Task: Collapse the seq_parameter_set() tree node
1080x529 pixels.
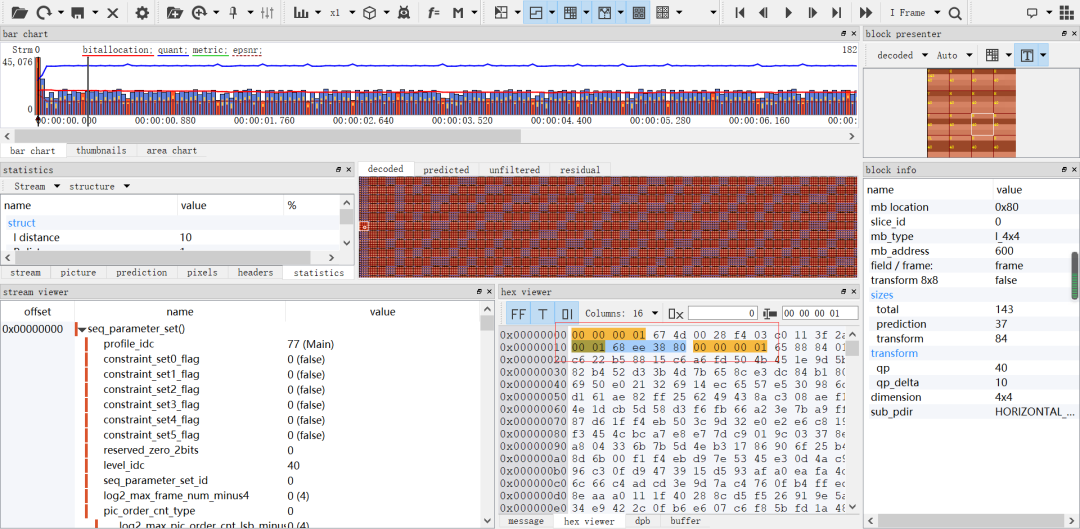Action: pos(81,329)
